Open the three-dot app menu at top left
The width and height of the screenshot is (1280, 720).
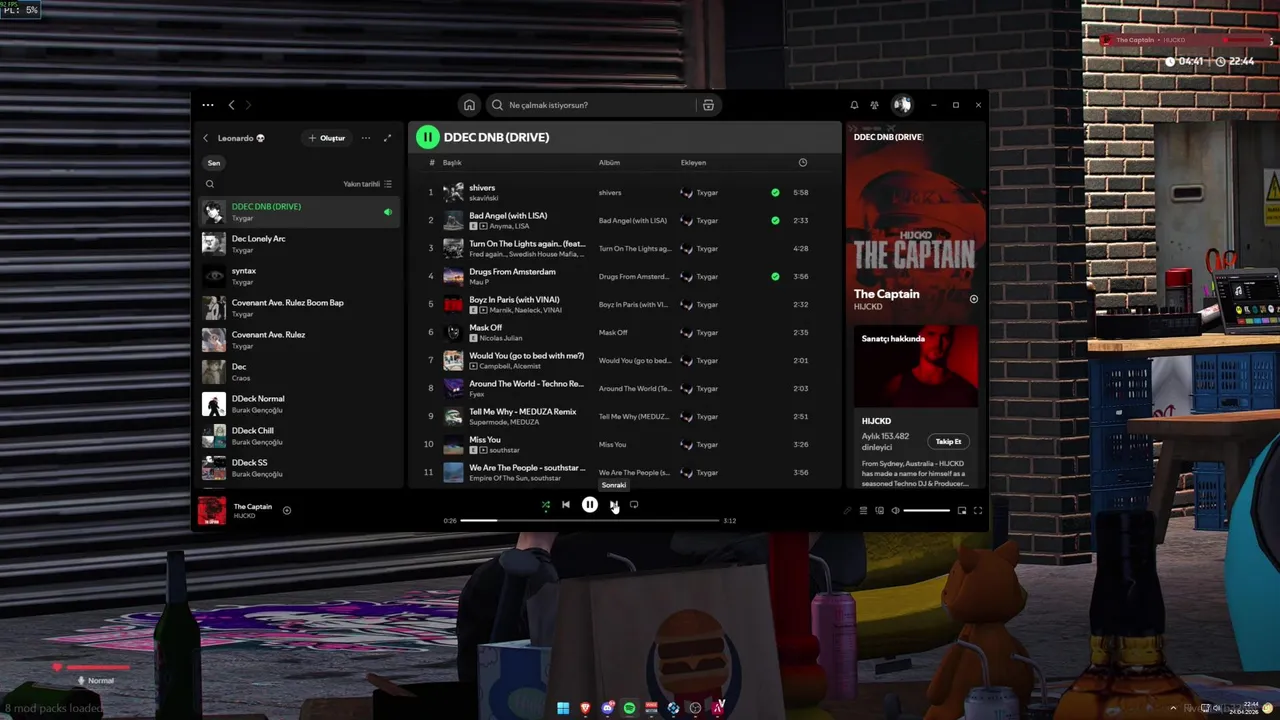pos(207,105)
